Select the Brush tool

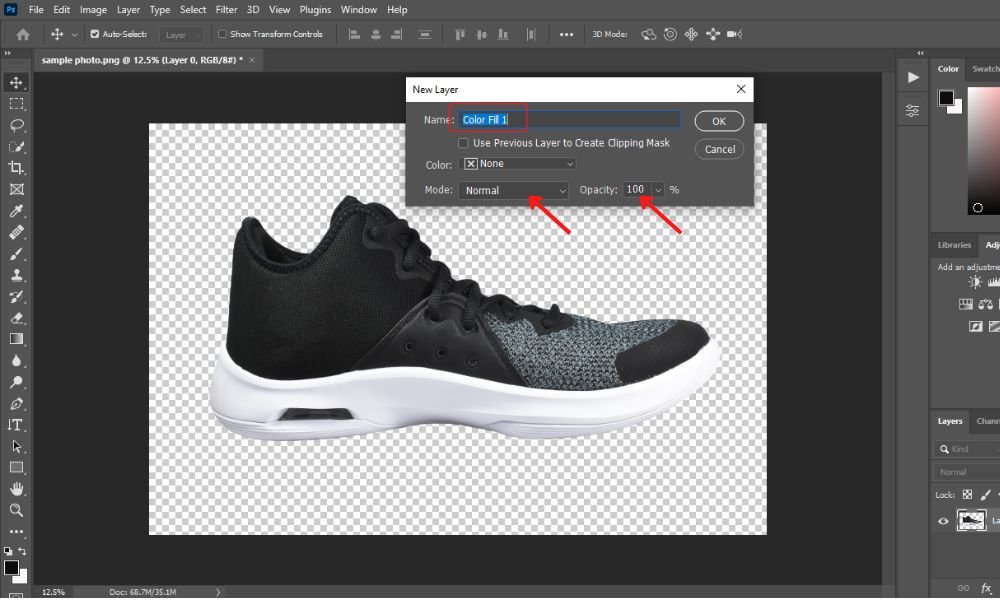[x=16, y=254]
